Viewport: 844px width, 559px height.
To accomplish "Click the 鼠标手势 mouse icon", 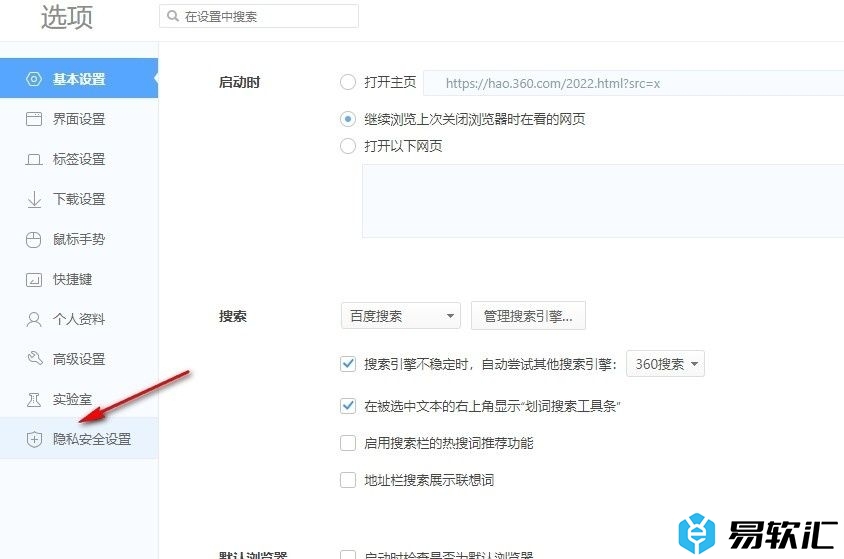I will click(x=33, y=239).
